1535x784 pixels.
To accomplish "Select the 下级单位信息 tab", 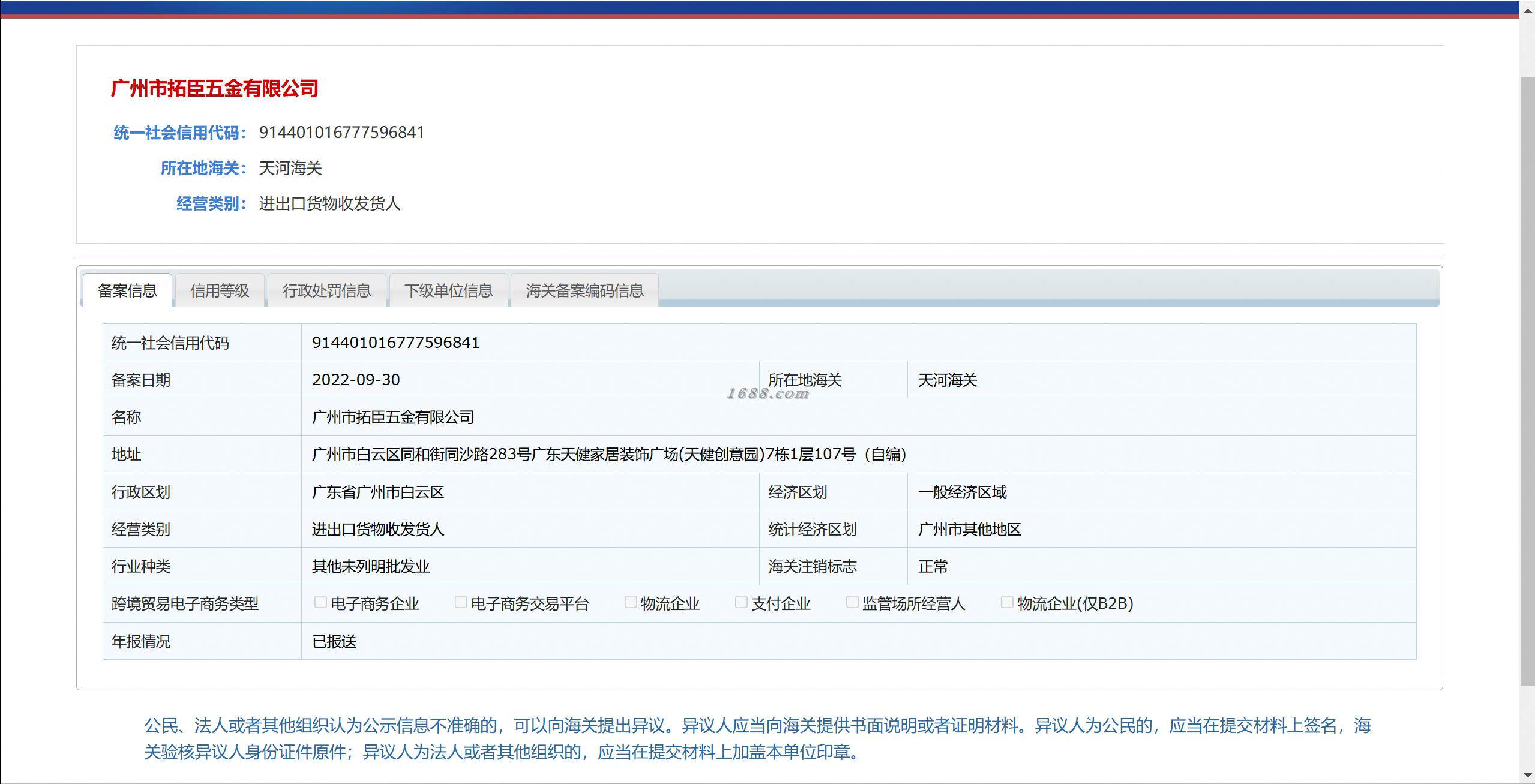I will (x=449, y=291).
